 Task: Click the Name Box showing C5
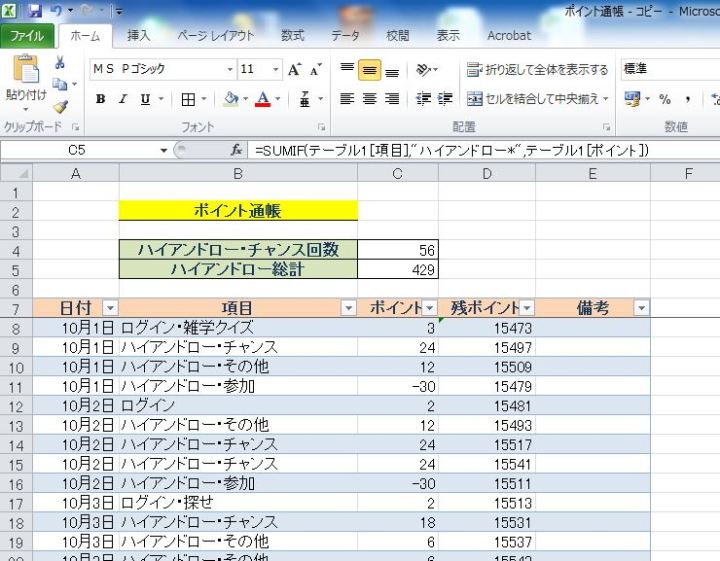pyautogui.click(x=80, y=150)
